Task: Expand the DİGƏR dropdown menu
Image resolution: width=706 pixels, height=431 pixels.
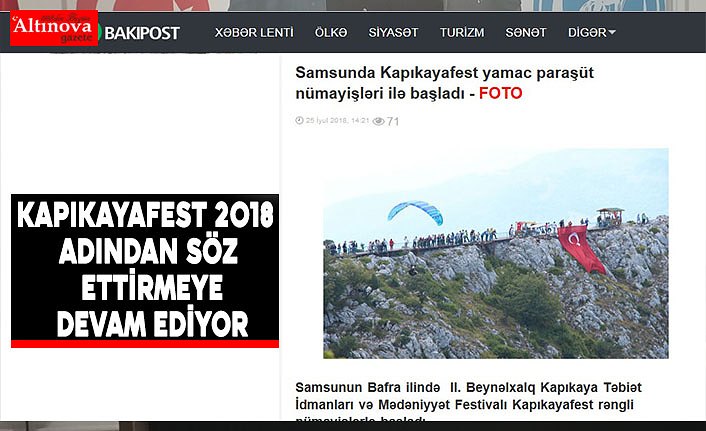Action: [592, 32]
